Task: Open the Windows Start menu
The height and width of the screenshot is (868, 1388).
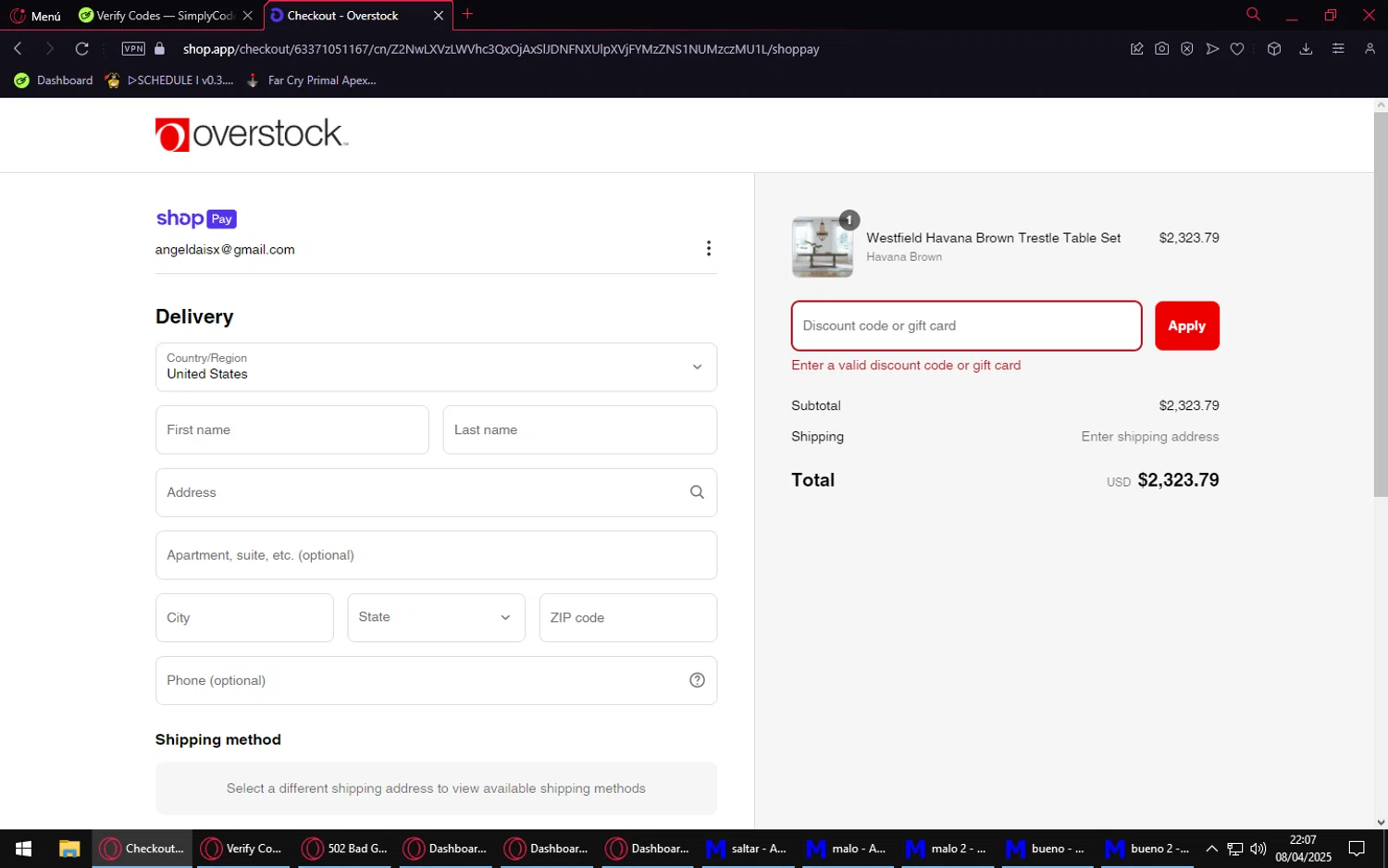Action: (x=24, y=849)
